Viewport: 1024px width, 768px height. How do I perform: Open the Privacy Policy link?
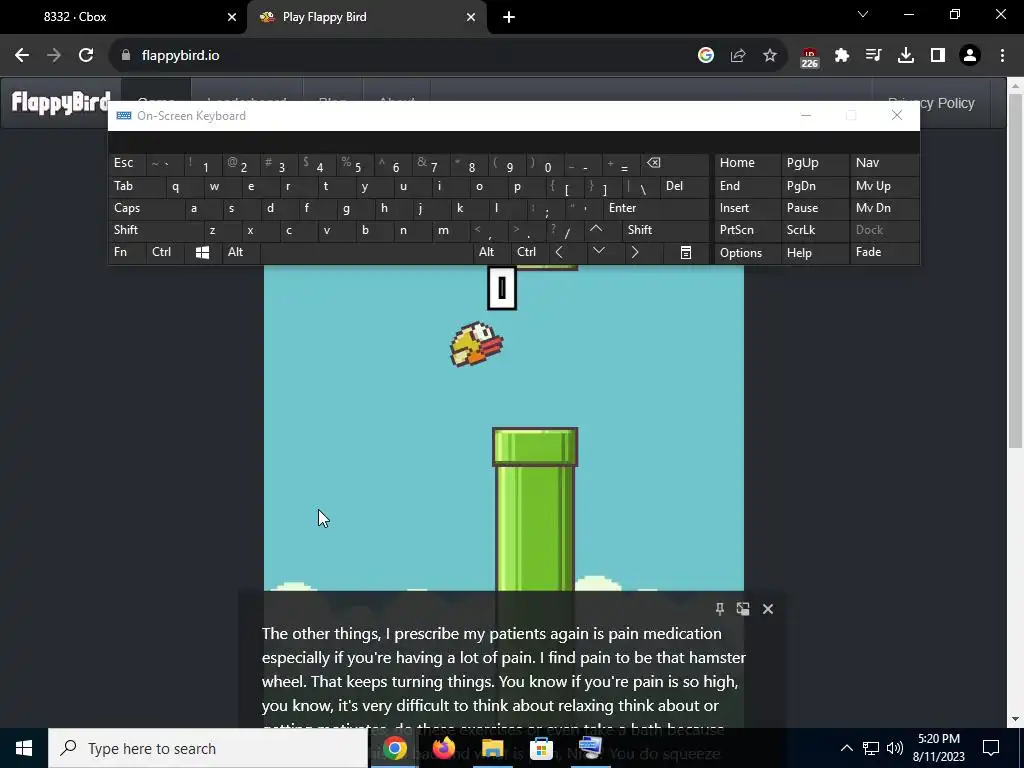pos(931,103)
